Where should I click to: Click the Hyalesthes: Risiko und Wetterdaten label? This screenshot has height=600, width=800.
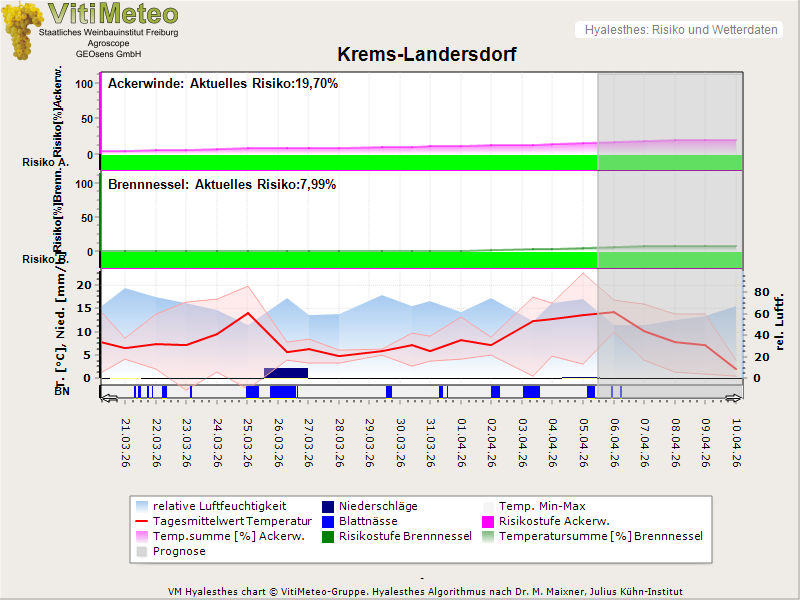point(680,30)
